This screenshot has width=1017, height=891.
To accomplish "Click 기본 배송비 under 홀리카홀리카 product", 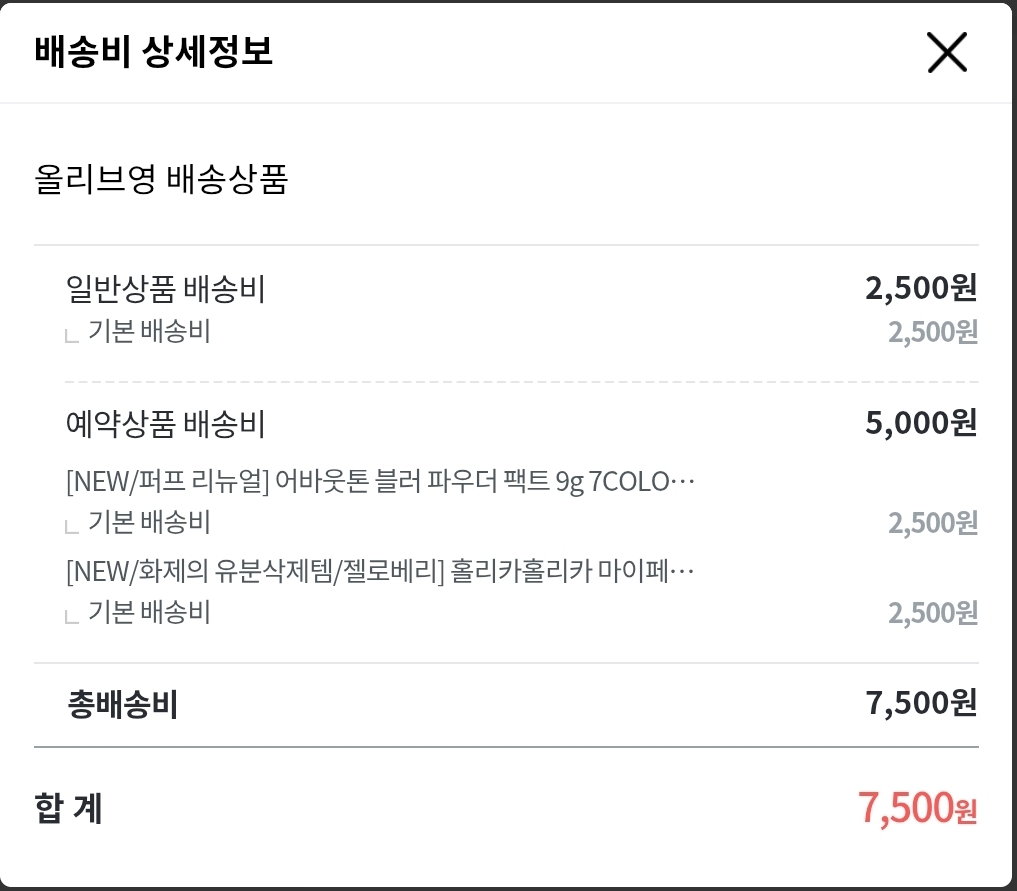I will [x=149, y=612].
